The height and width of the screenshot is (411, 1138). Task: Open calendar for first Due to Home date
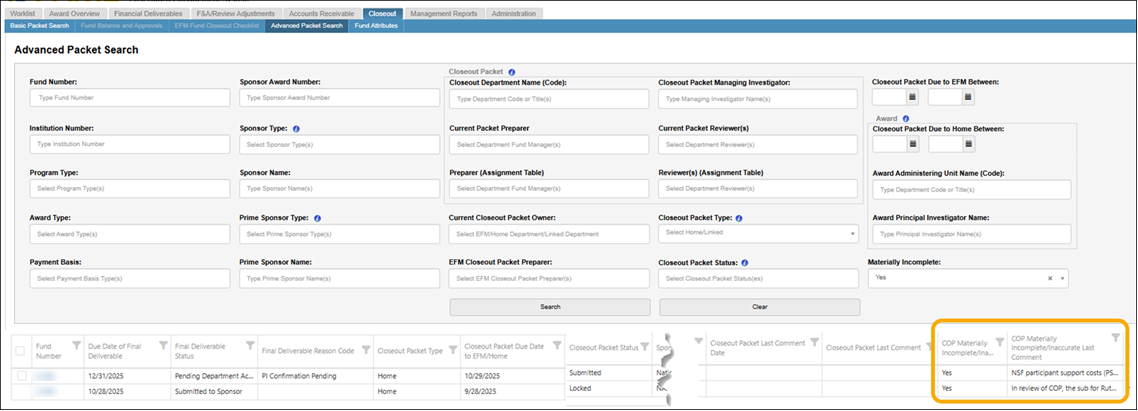[913, 144]
